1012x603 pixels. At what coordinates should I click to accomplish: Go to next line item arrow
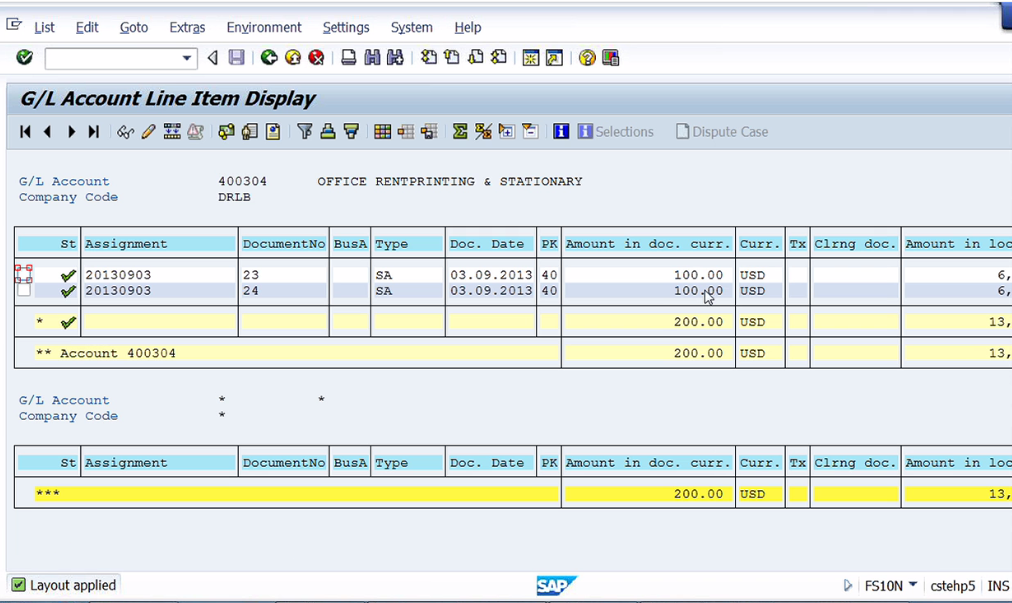pyautogui.click(x=71, y=132)
